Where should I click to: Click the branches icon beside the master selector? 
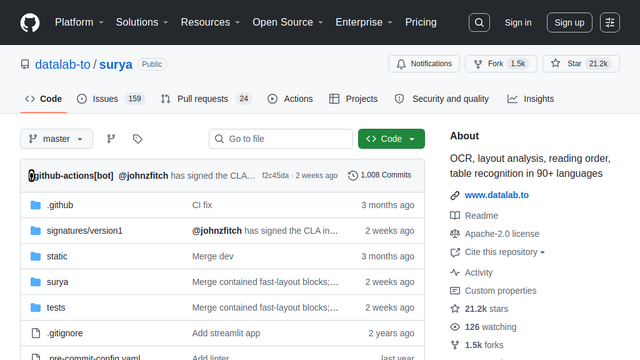(111, 139)
